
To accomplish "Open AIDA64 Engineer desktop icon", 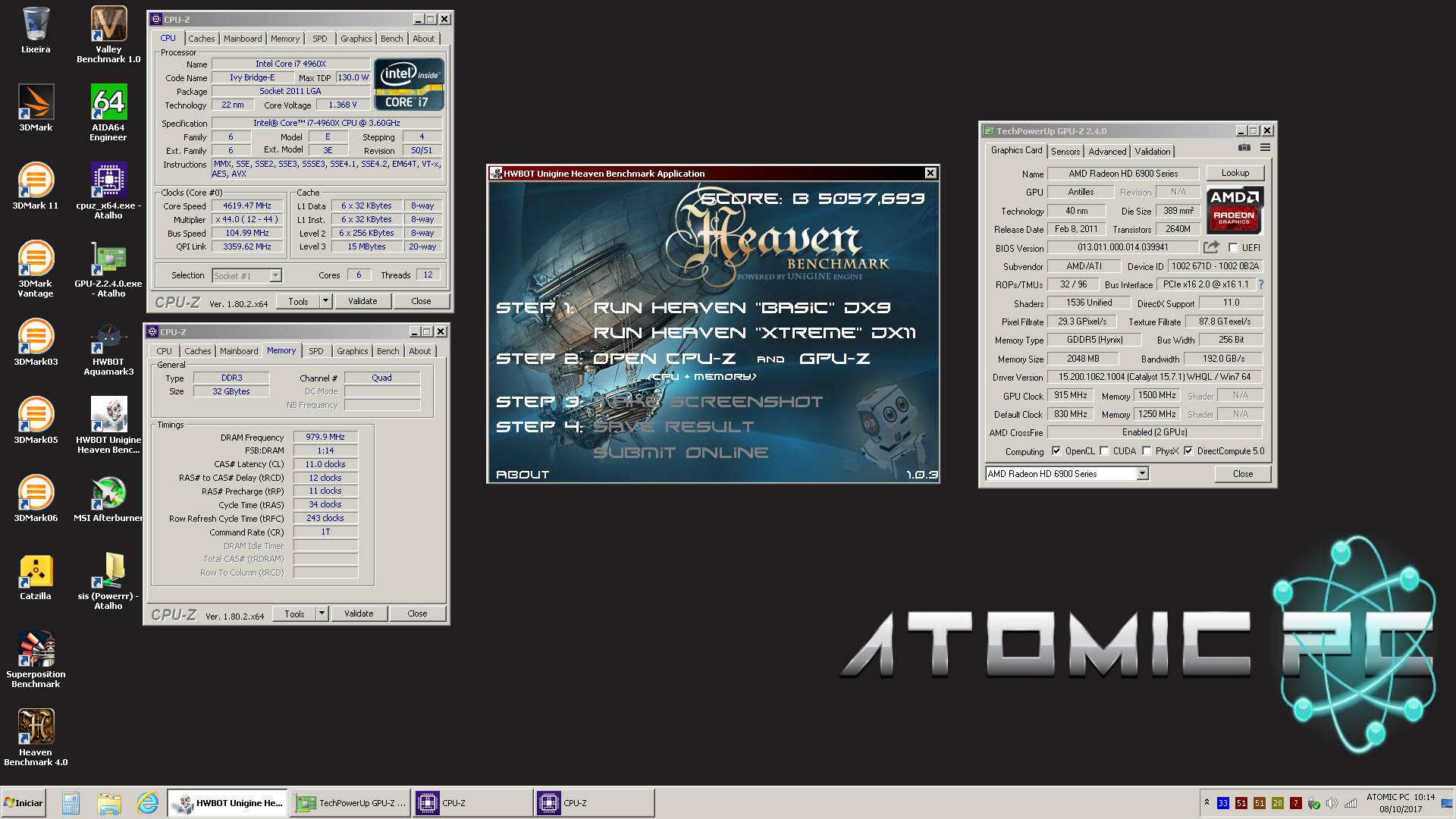I will click(108, 112).
